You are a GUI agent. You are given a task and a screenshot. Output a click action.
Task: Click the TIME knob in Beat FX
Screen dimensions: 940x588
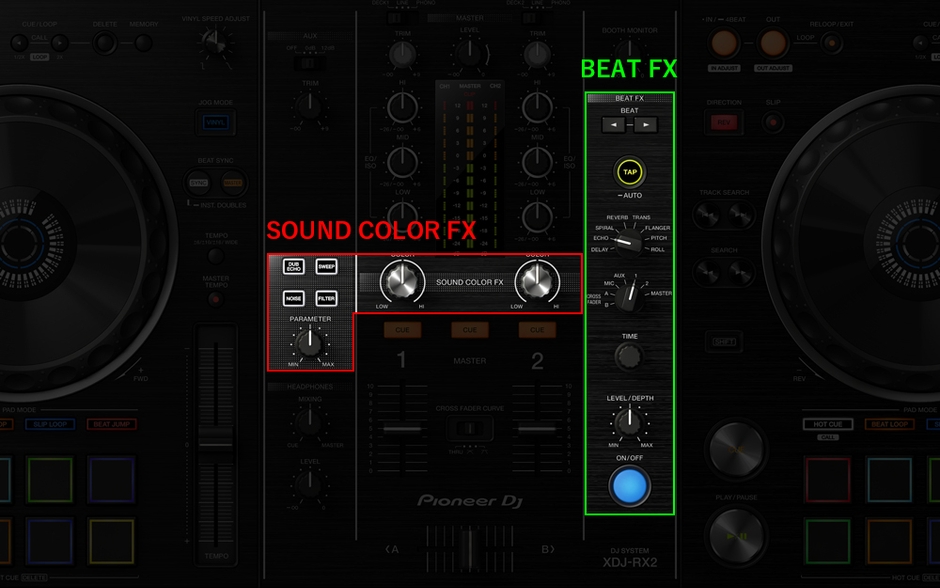629,356
